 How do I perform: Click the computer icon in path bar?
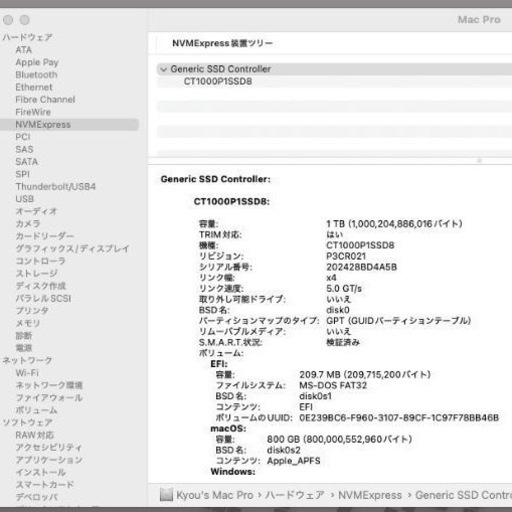(x=166, y=495)
